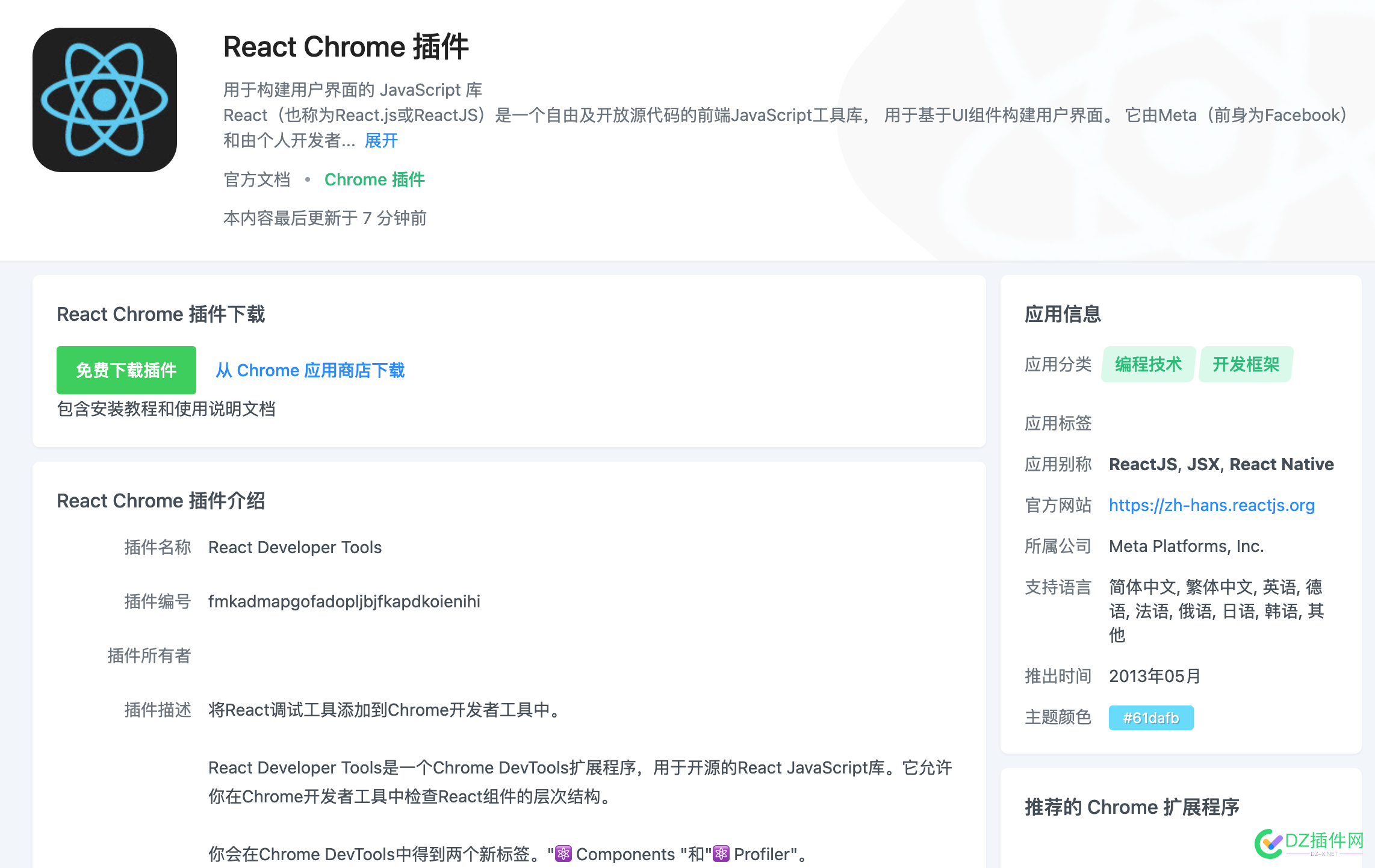Click the 插件所有者 label
This screenshot has height=868, width=1375.
click(x=149, y=656)
